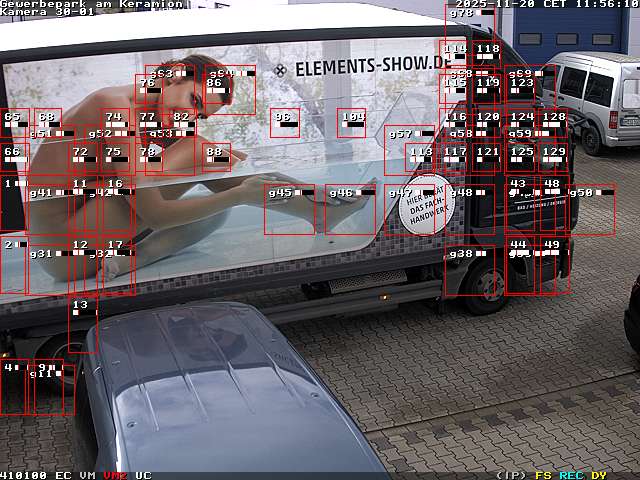The width and height of the screenshot is (640, 480).
Task: Select detection region g46
Action: 350,209
